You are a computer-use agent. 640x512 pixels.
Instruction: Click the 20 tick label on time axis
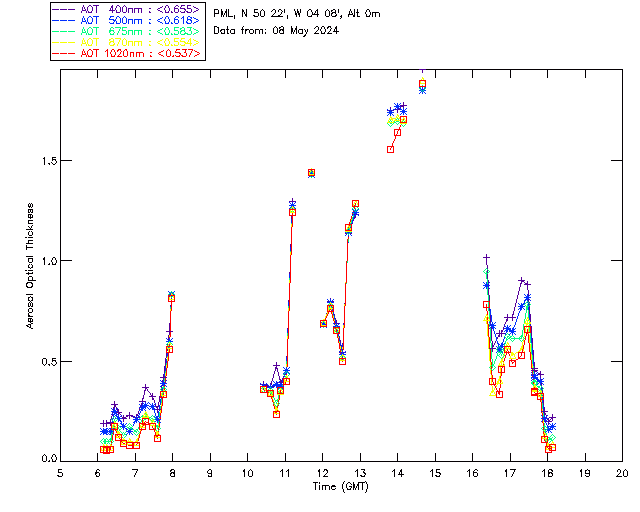(x=621, y=472)
